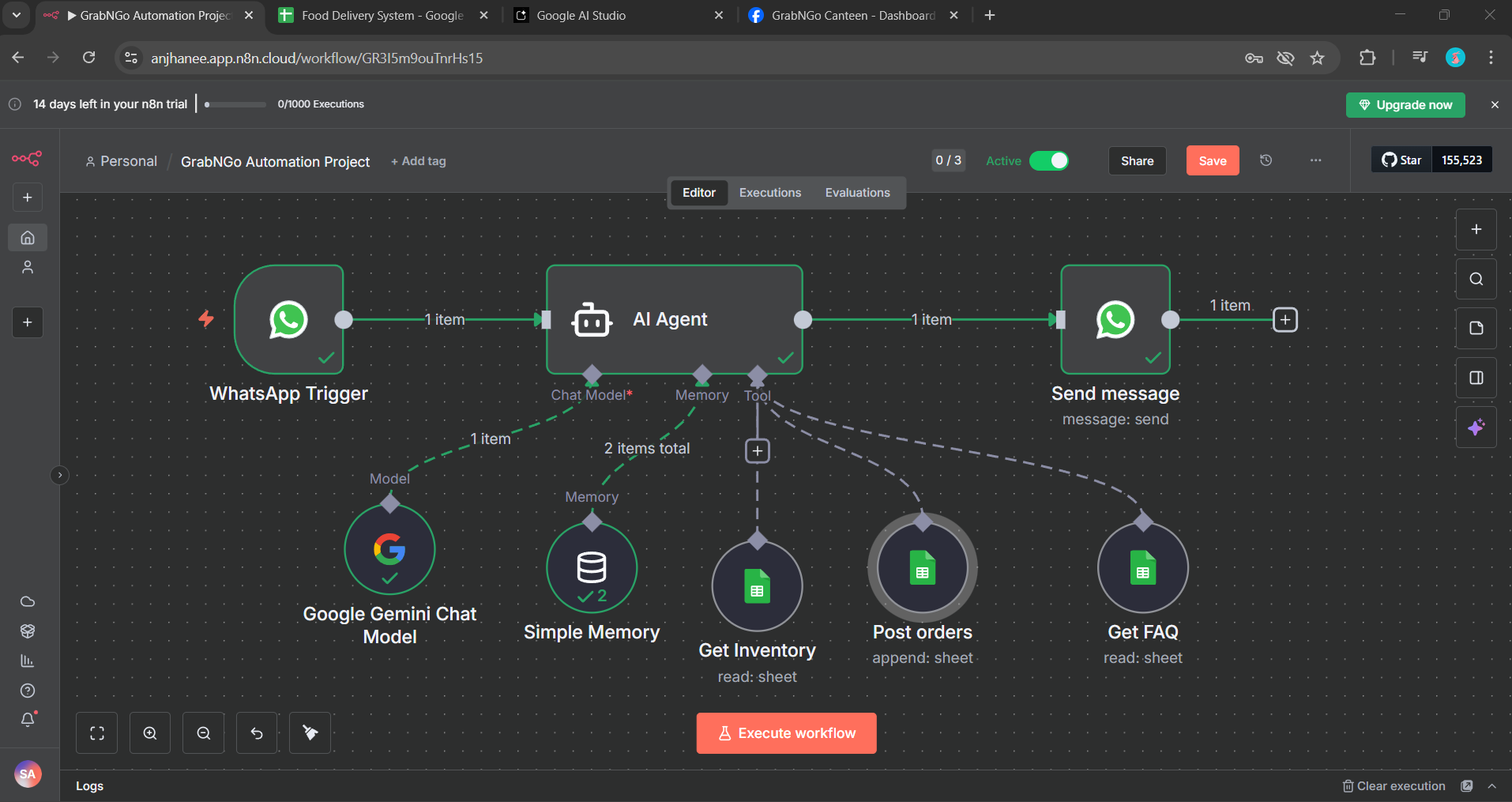Fit workflow to view
This screenshot has width=1512, height=802.
pos(96,732)
